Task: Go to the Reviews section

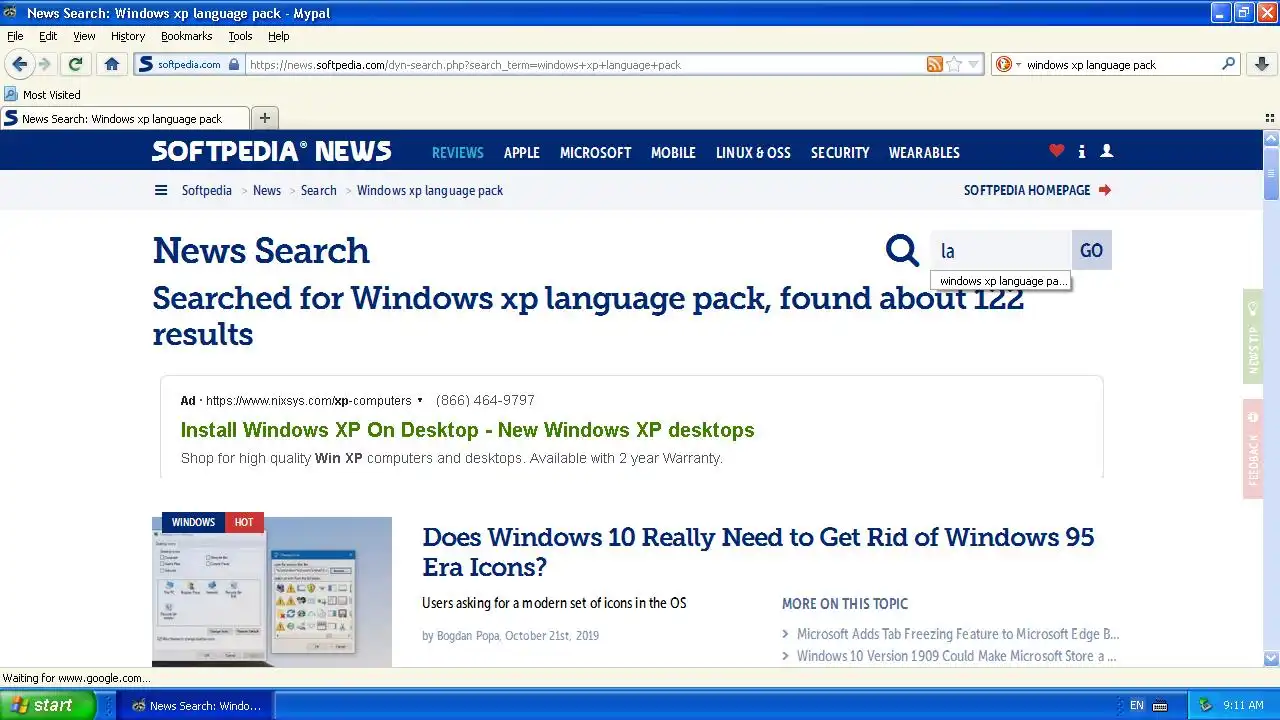Action: coord(458,152)
